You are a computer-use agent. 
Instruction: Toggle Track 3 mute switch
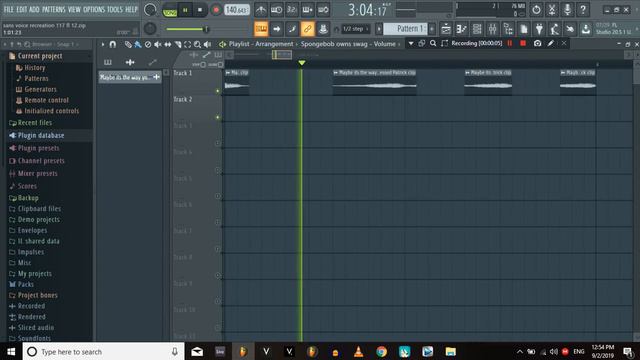coord(218,143)
